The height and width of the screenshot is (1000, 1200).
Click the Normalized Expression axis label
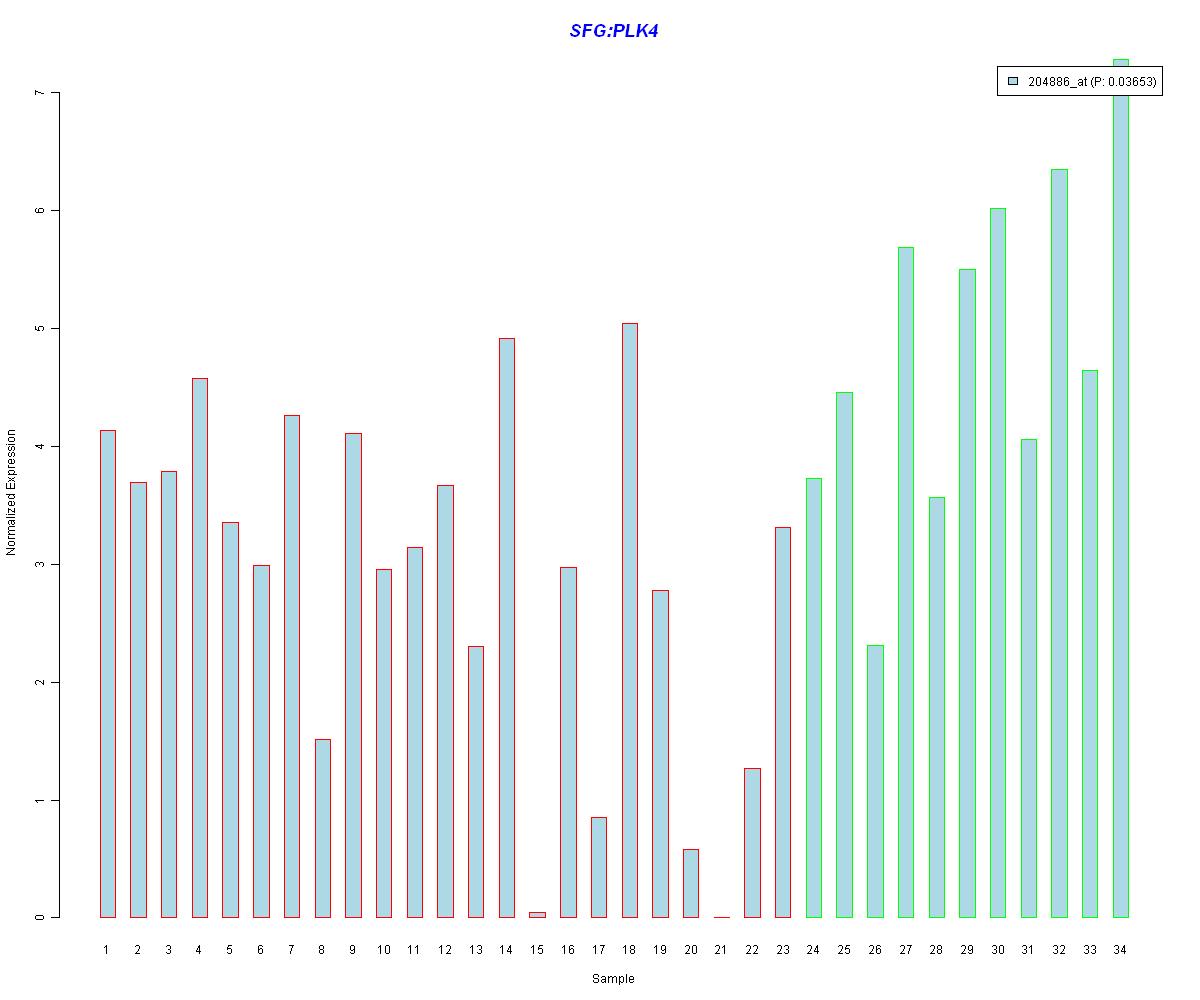[x=11, y=492]
